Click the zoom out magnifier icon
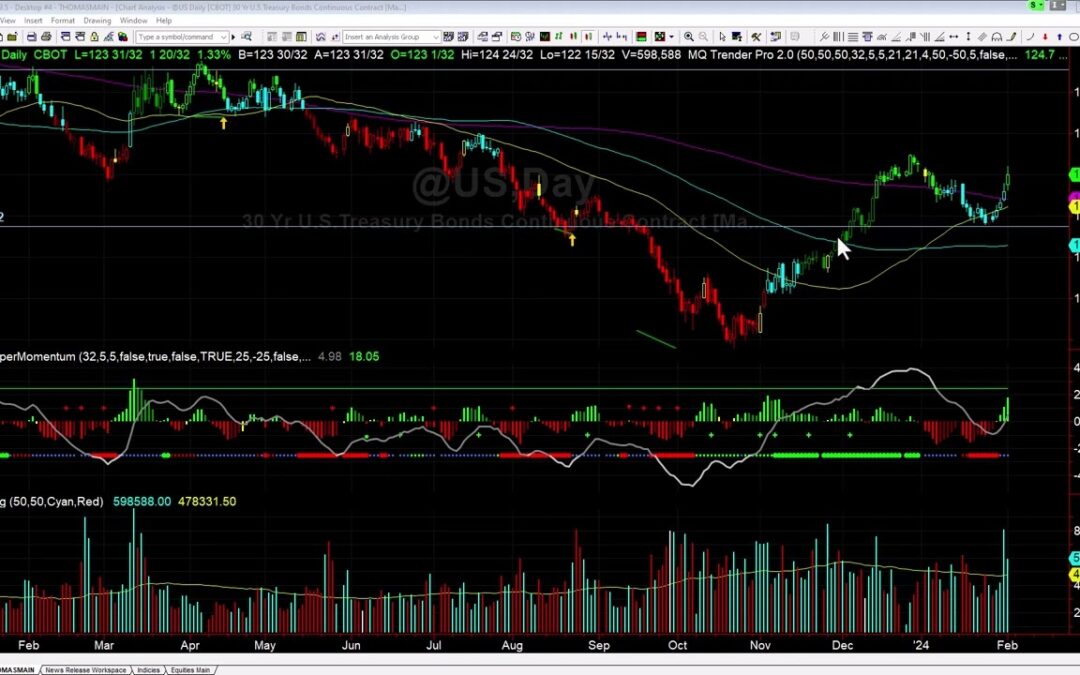The width and height of the screenshot is (1080, 675). 703,37
